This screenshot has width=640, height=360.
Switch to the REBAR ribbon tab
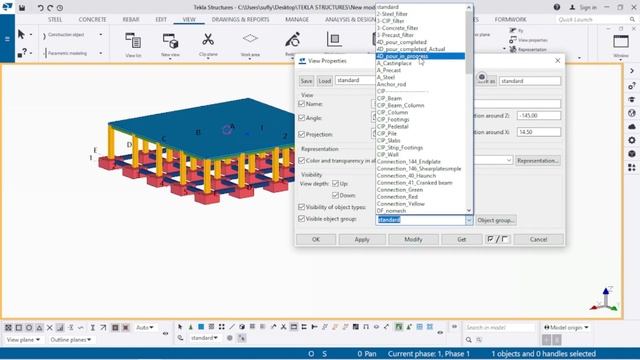[x=131, y=20]
